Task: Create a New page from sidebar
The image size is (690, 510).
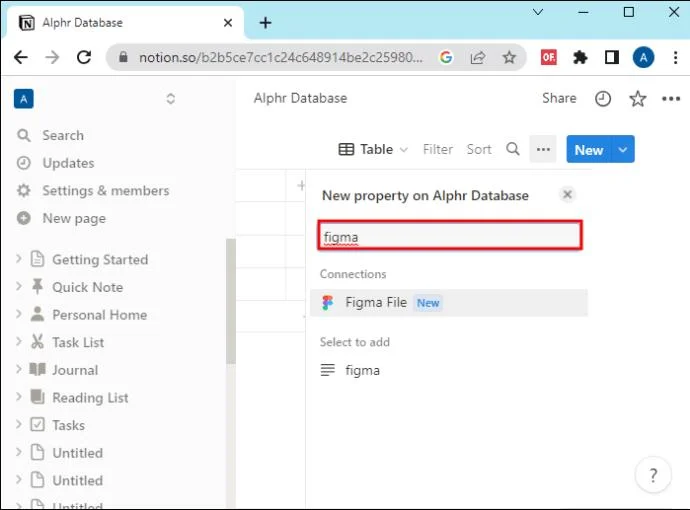Action: (74, 219)
